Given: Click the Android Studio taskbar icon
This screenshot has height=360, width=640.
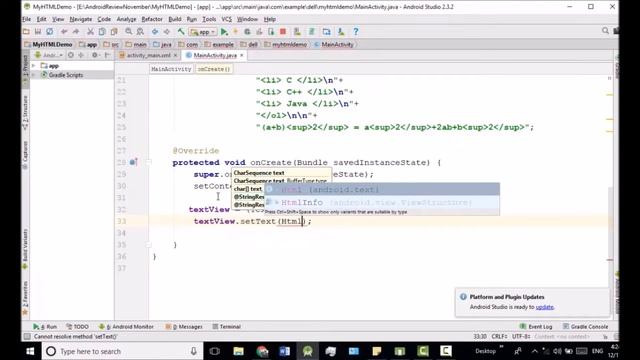Looking at the screenshot, I should tap(308, 351).
